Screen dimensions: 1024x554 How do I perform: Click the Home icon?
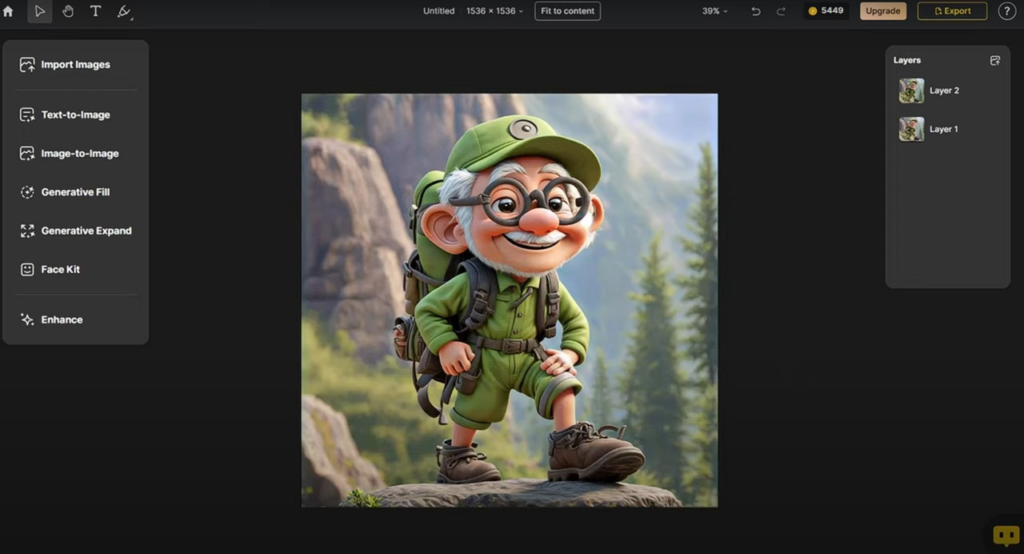tap(8, 12)
